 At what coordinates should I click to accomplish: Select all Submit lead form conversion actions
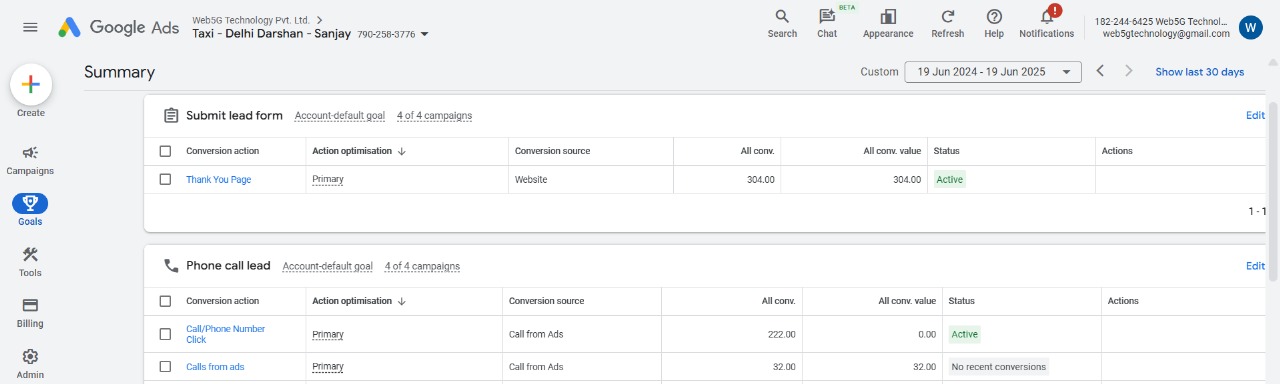click(165, 151)
